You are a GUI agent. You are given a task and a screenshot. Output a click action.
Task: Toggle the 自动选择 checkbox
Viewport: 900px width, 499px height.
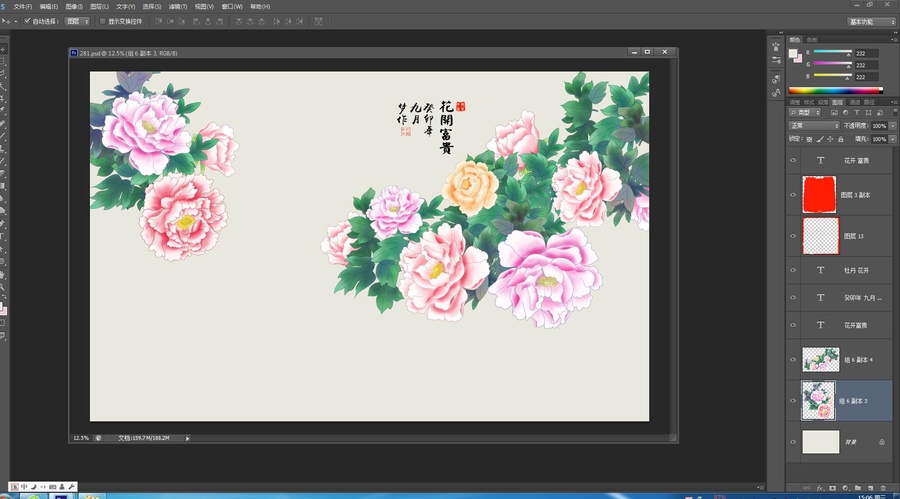(27, 21)
